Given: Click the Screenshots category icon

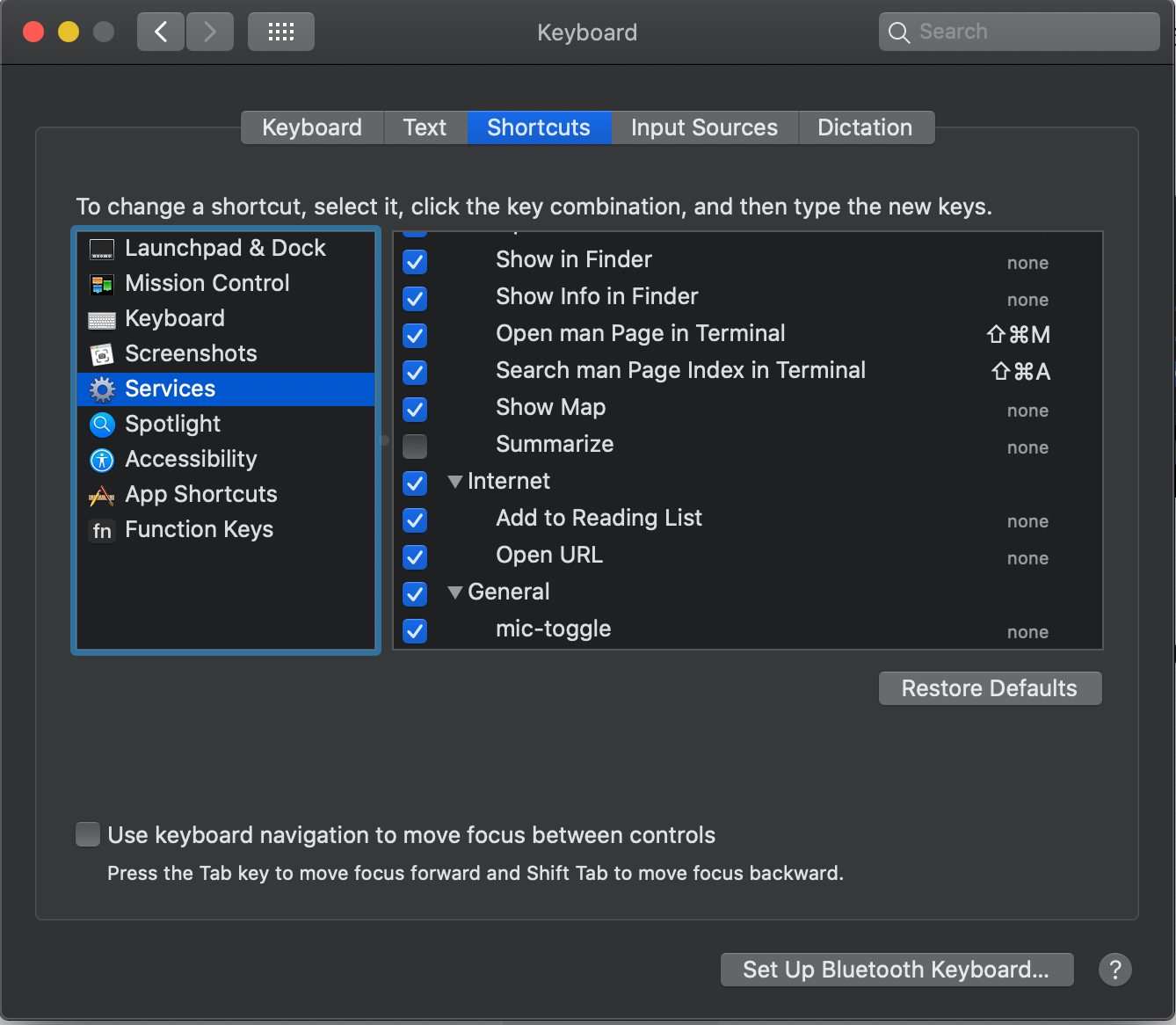Looking at the screenshot, I should click(102, 355).
